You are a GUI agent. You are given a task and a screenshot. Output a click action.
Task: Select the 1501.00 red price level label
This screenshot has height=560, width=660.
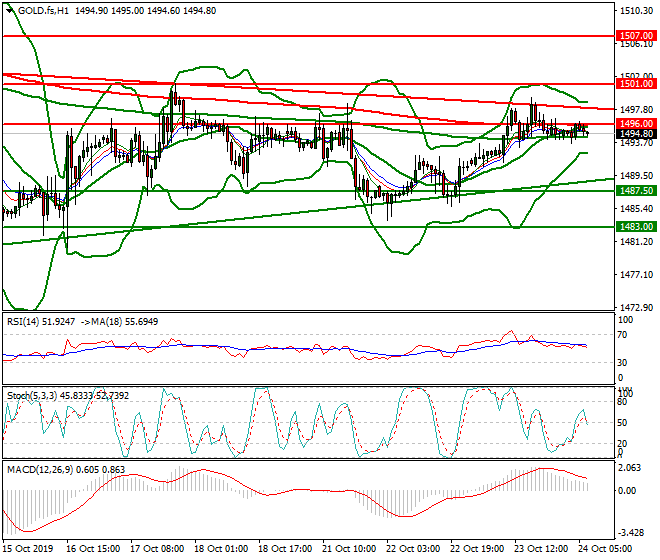[636, 84]
